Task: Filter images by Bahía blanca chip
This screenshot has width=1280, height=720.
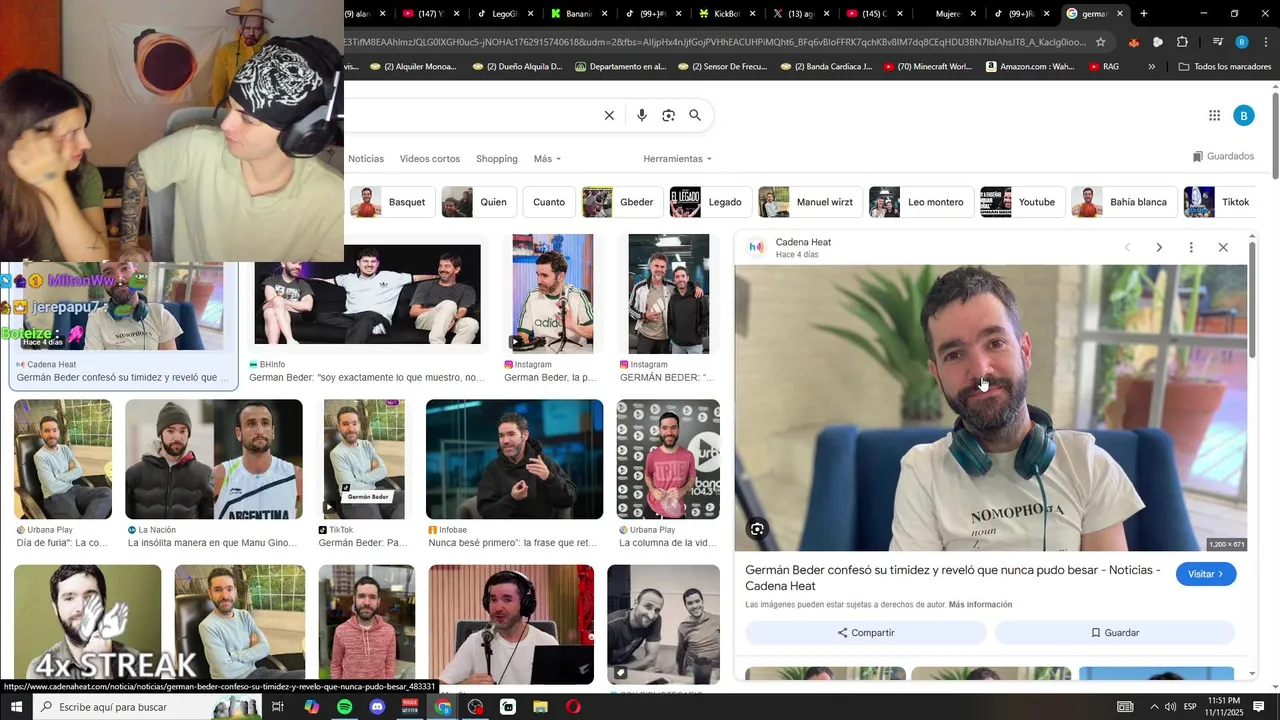Action: (1123, 202)
